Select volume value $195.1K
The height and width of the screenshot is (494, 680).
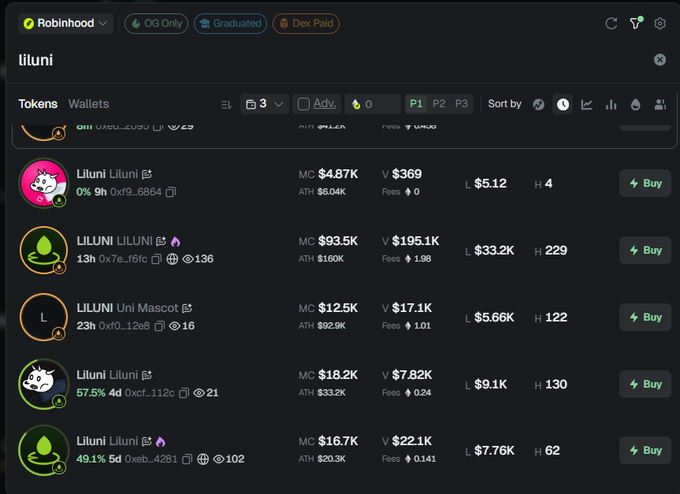click(415, 241)
